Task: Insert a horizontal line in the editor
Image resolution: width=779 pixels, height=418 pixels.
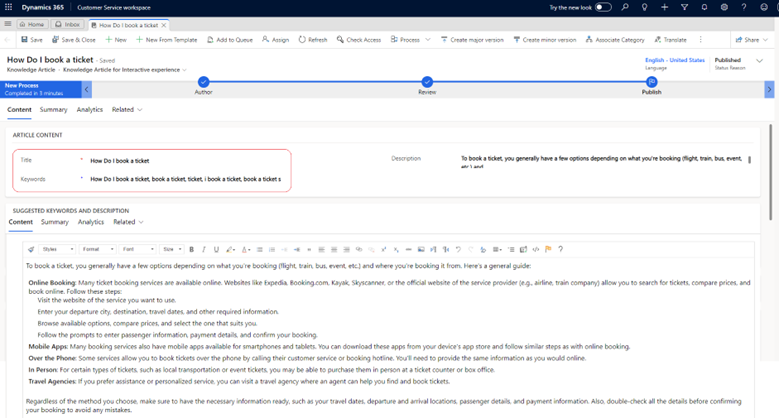Action: pyautogui.click(x=408, y=250)
